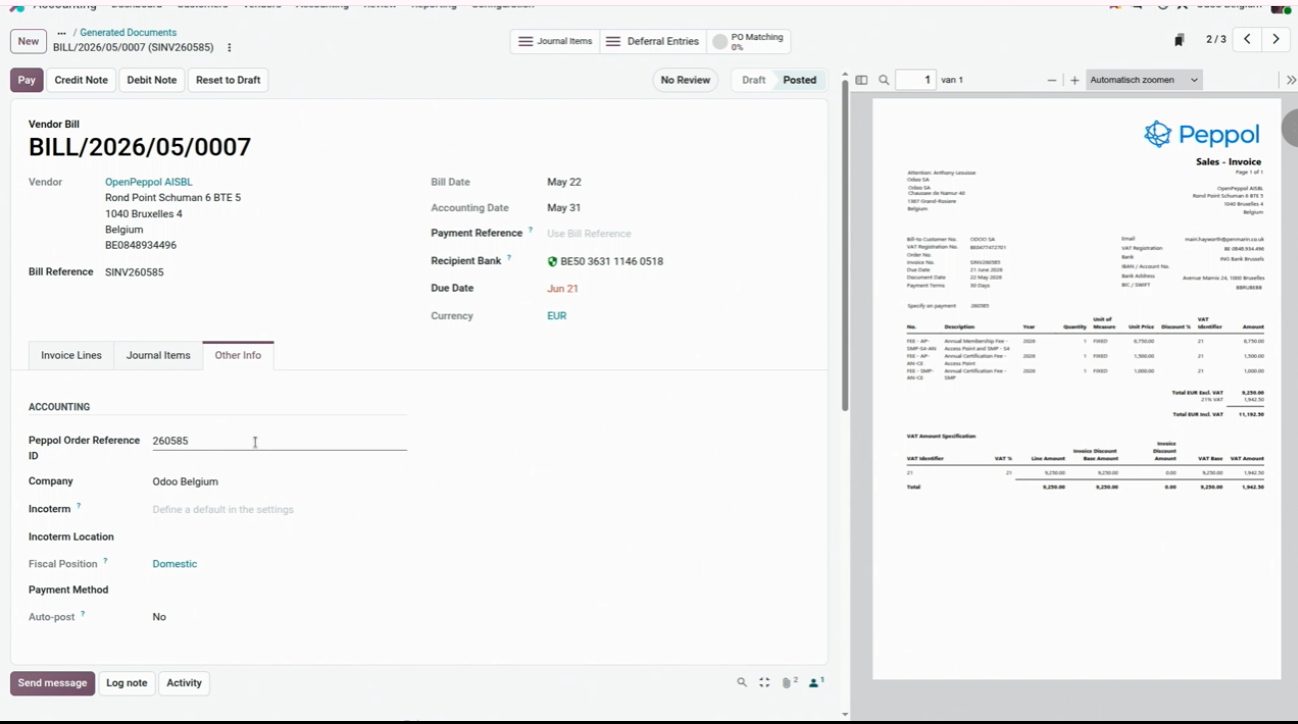Viewport: 1298px width, 724px height.
Task: Click Credit Note button
Action: coord(81,80)
